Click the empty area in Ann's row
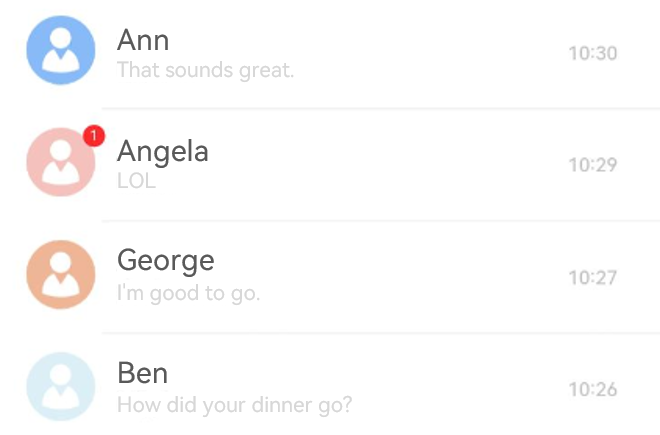Viewport: 660px width, 435px height. coord(429,53)
